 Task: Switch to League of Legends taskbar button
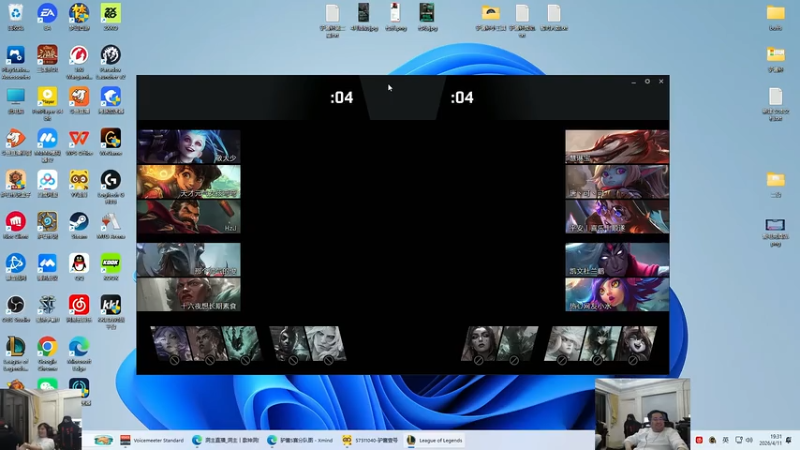435,440
